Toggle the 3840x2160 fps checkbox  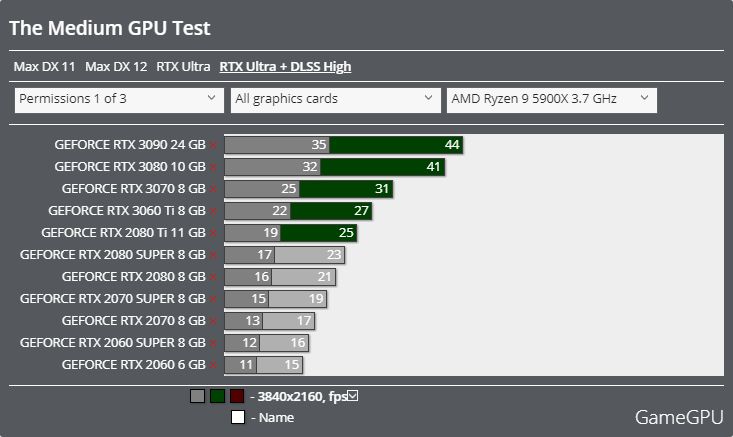click(353, 396)
